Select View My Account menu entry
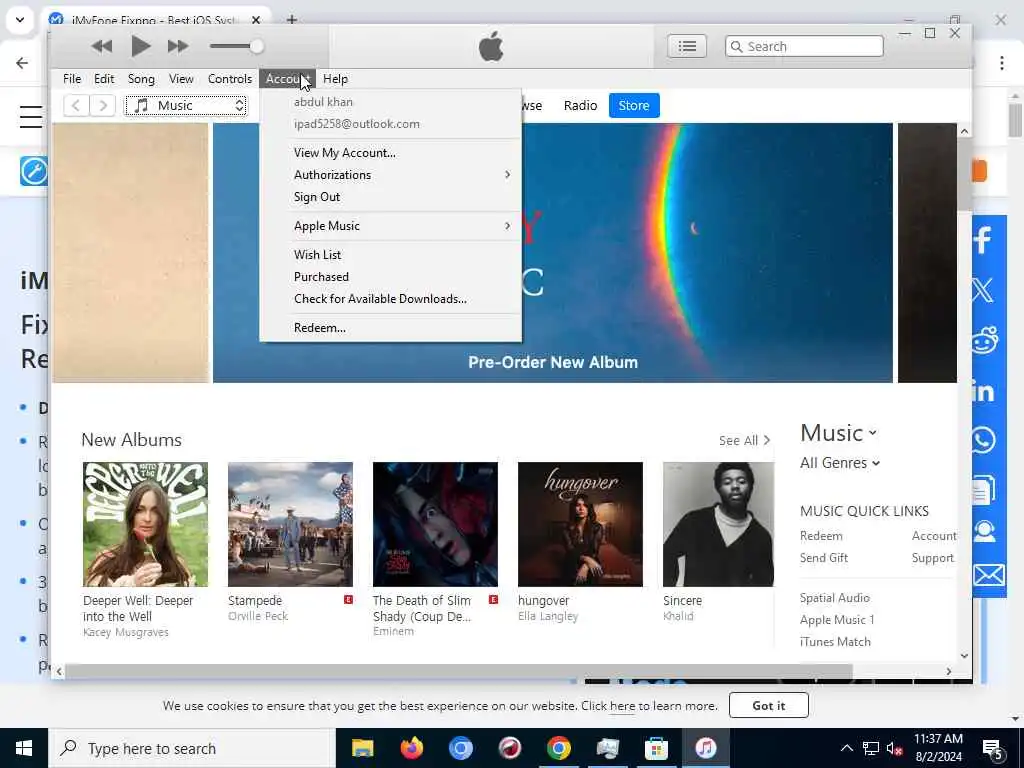This screenshot has height=768, width=1024. tap(391, 153)
